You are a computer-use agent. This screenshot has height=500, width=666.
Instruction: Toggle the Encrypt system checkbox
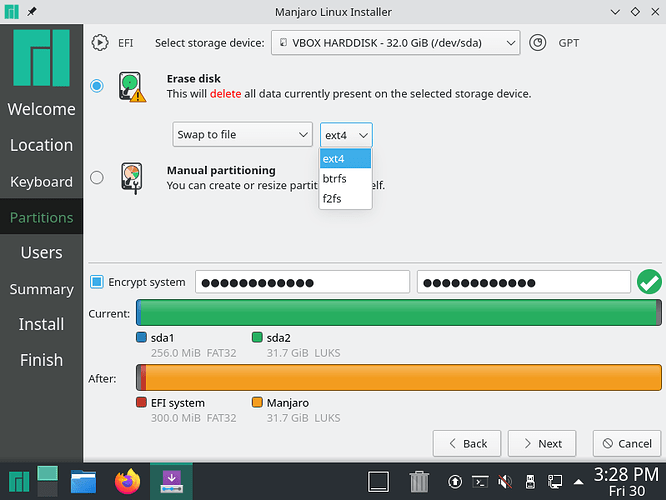tap(96, 282)
